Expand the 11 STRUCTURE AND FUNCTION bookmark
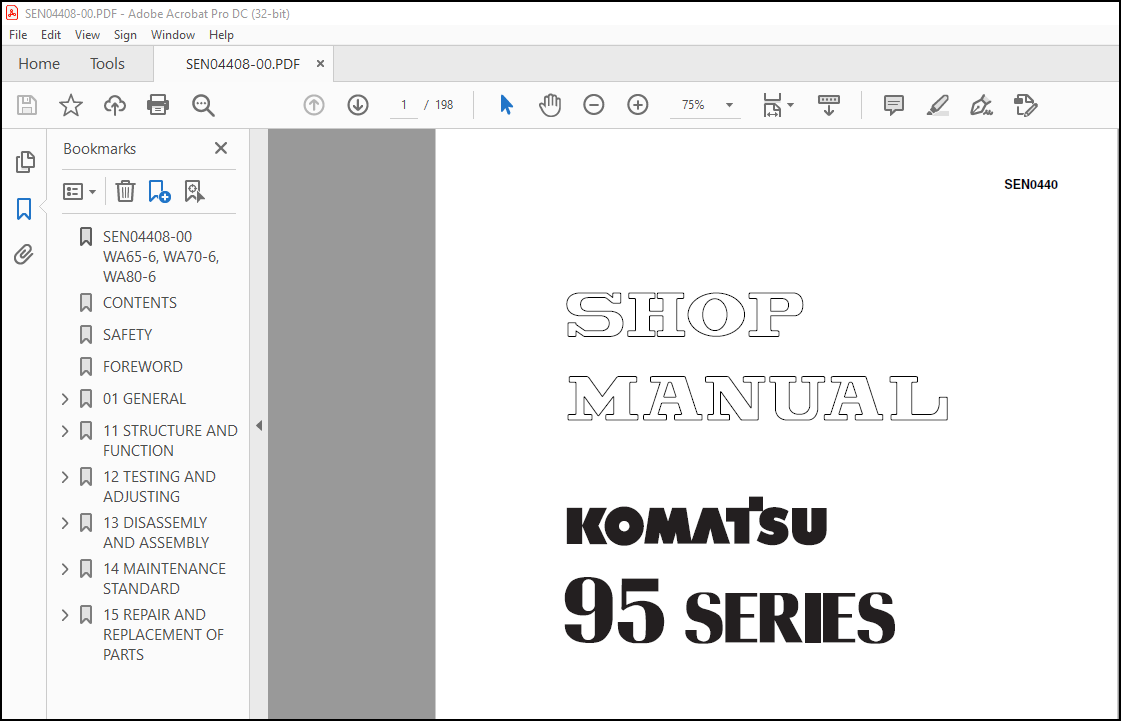 click(65, 431)
